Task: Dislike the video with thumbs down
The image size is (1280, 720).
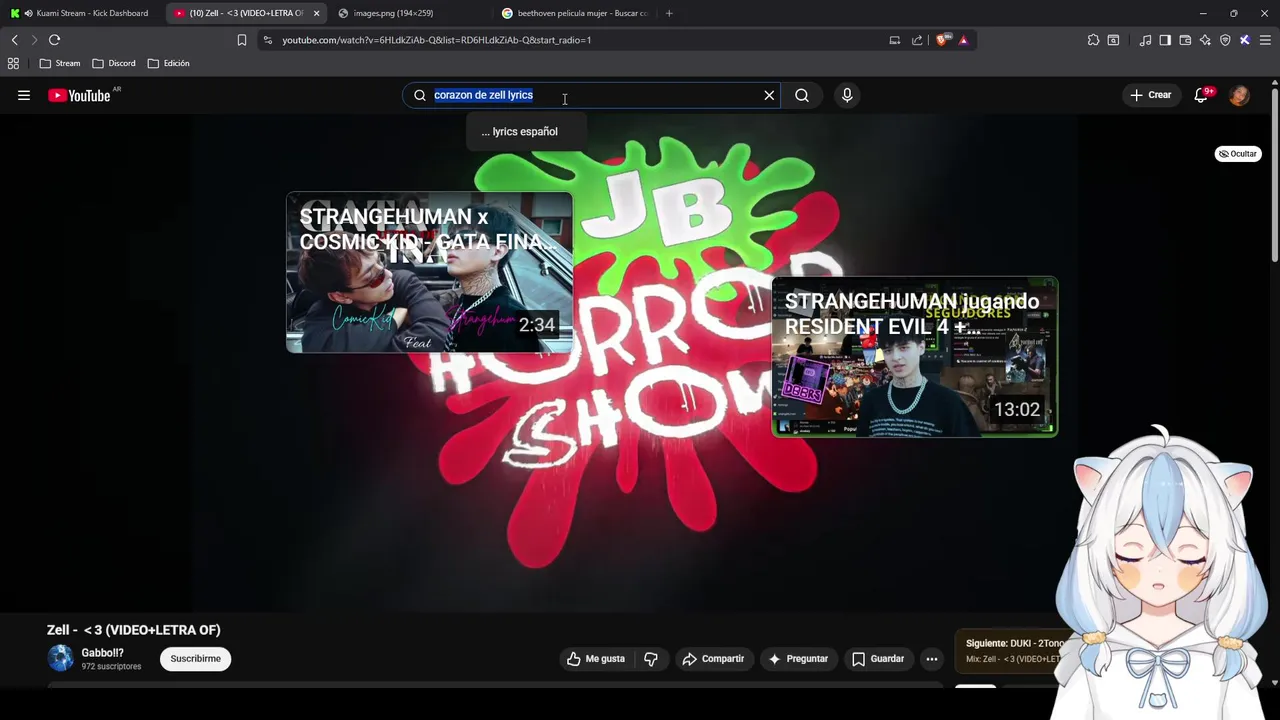Action: [x=651, y=659]
